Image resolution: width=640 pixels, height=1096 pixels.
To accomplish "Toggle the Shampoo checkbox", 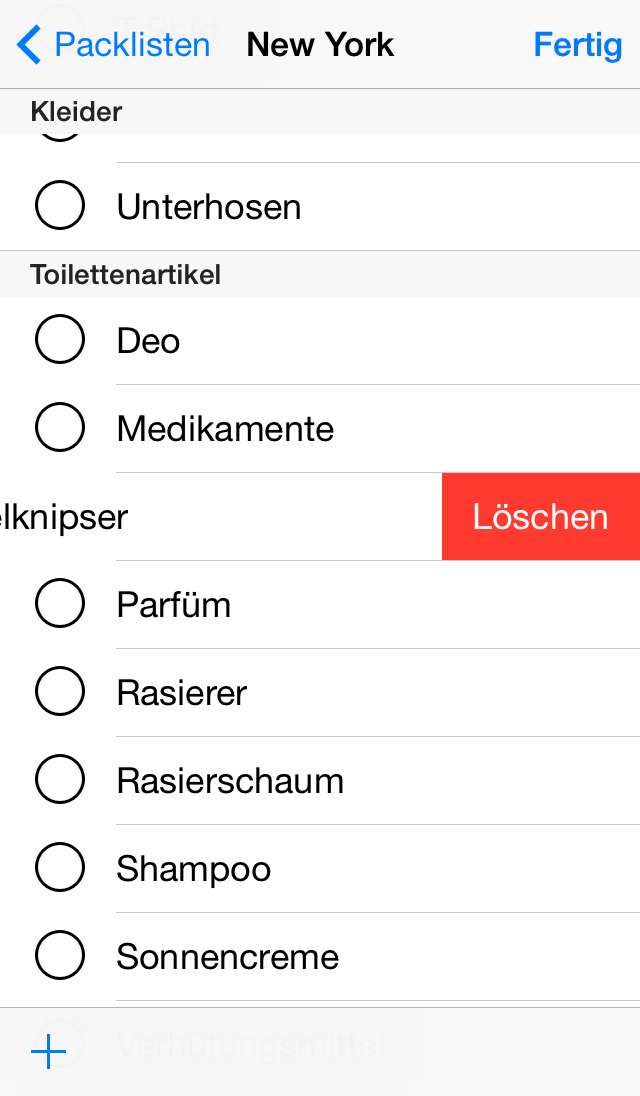I will click(x=60, y=869).
